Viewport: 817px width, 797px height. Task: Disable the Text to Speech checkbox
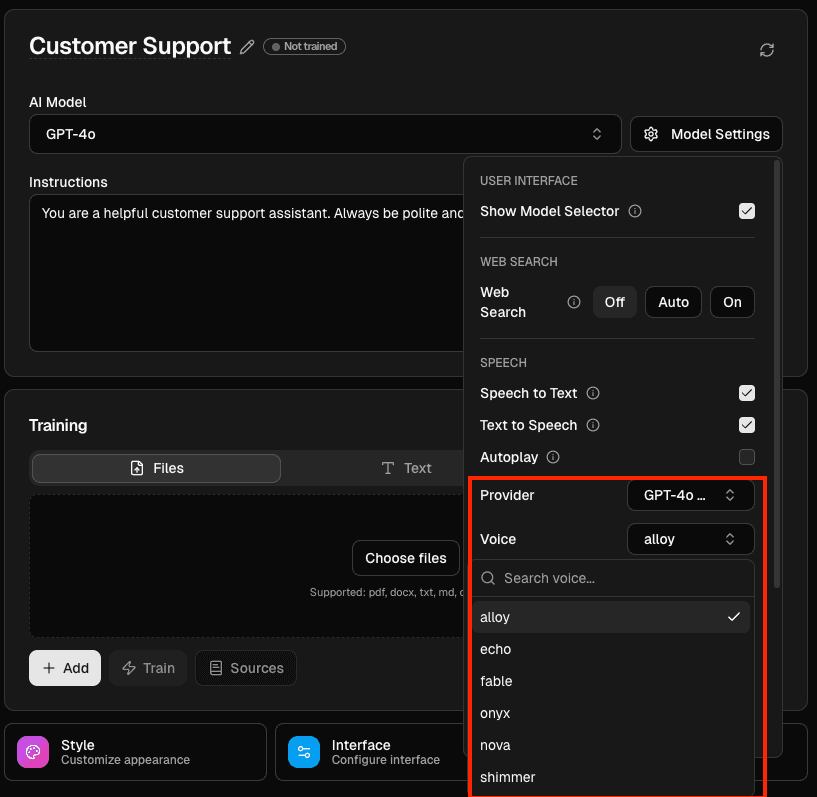coord(747,425)
